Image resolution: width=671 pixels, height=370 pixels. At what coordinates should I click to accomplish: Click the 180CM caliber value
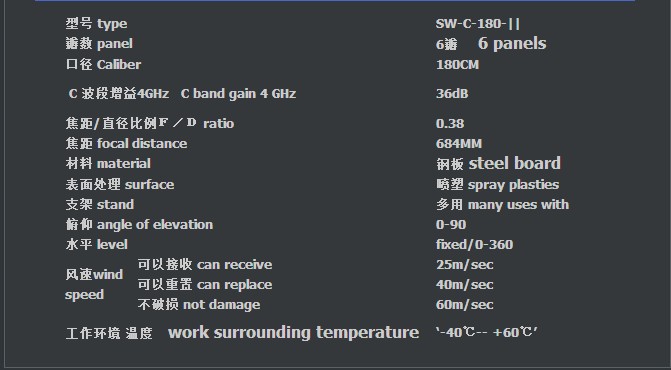tap(457, 65)
